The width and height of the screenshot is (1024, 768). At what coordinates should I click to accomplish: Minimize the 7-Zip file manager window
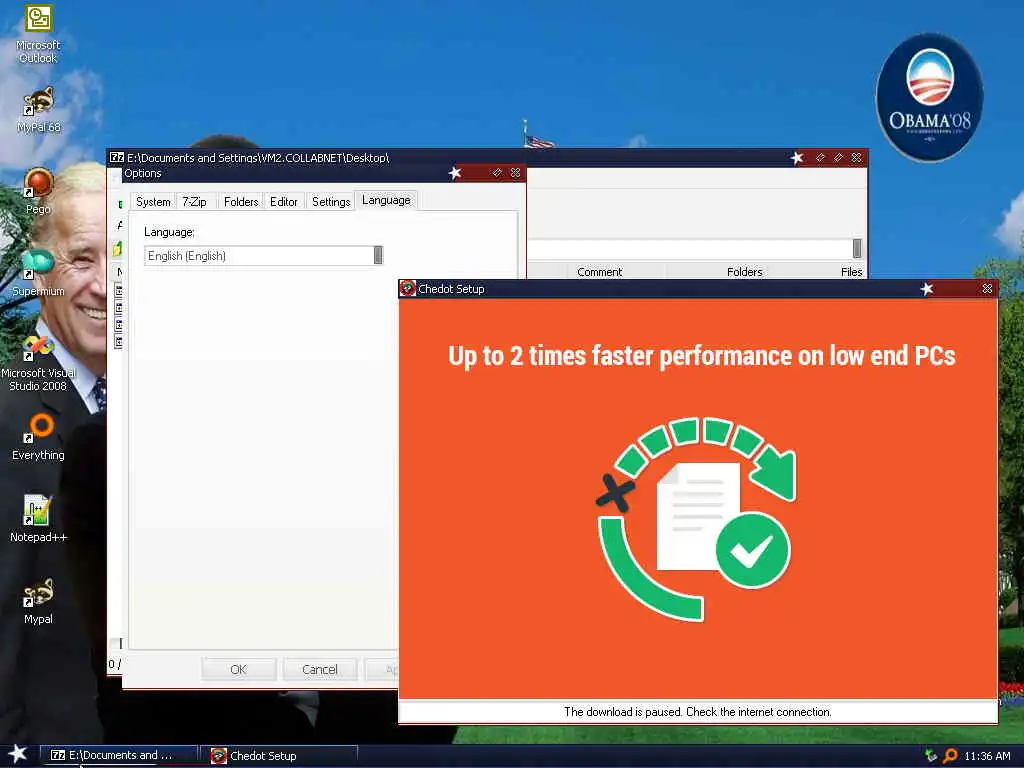pyautogui.click(x=820, y=157)
